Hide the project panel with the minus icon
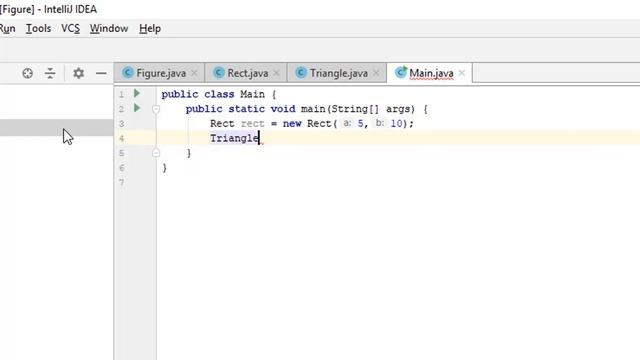Image resolution: width=640 pixels, height=360 pixels. [101, 73]
